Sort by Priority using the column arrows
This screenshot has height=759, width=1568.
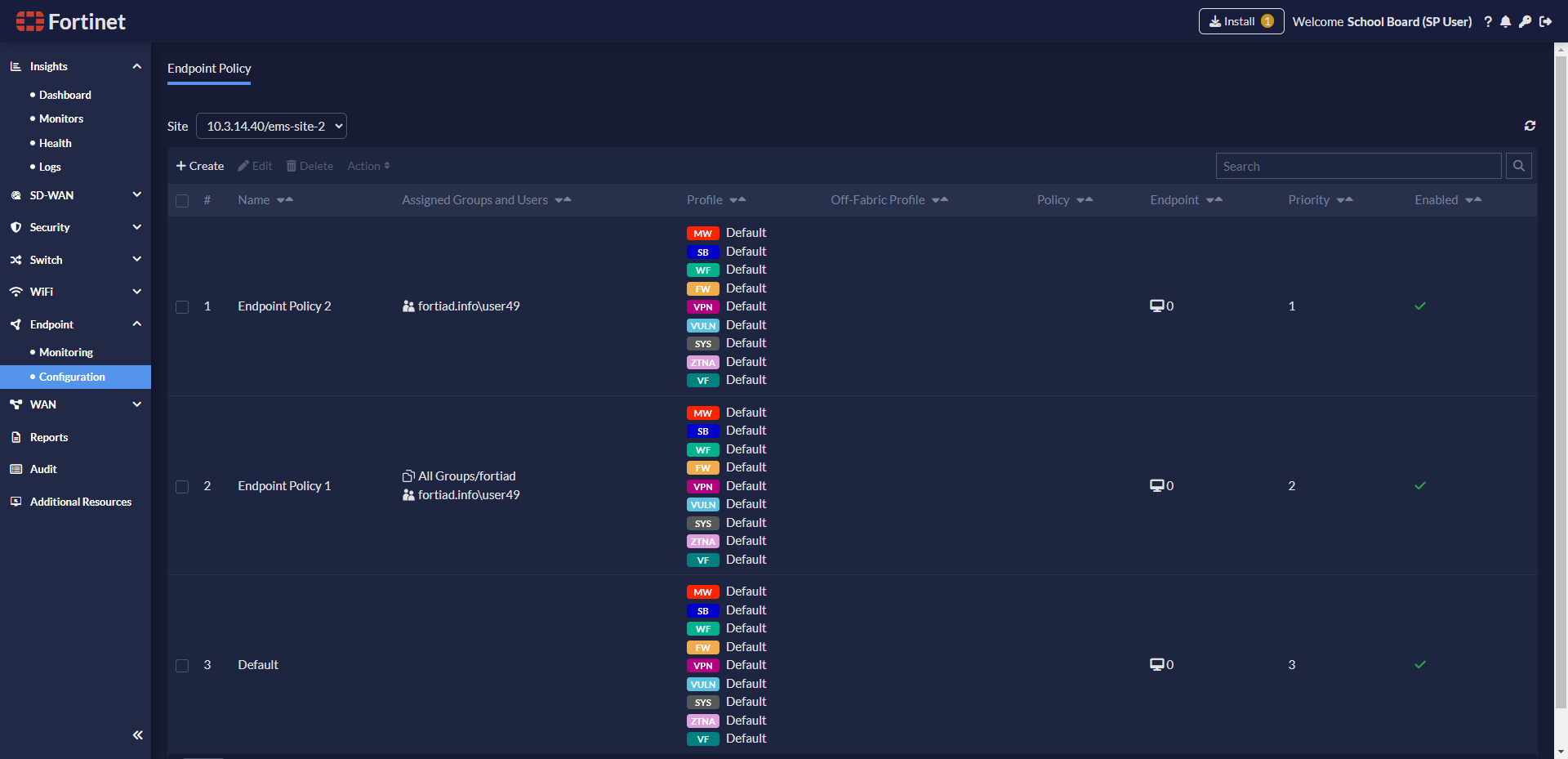(x=1346, y=200)
